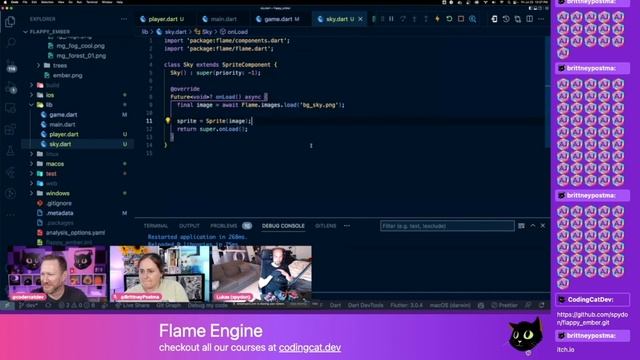
Task: Open the GITLENS panel tab
Action: [325, 226]
